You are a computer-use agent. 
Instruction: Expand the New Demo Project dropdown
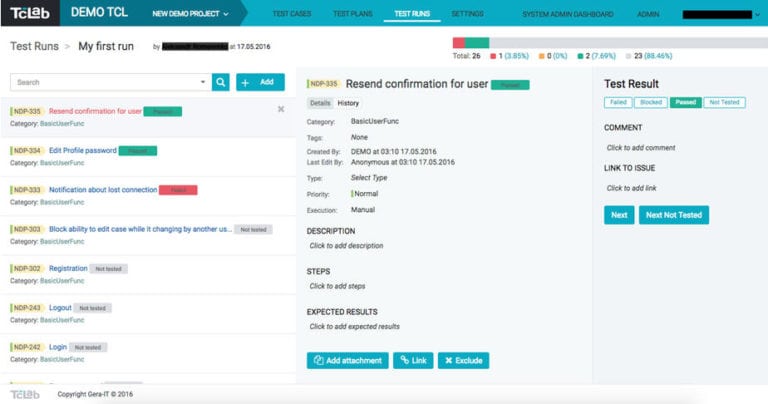(x=191, y=14)
